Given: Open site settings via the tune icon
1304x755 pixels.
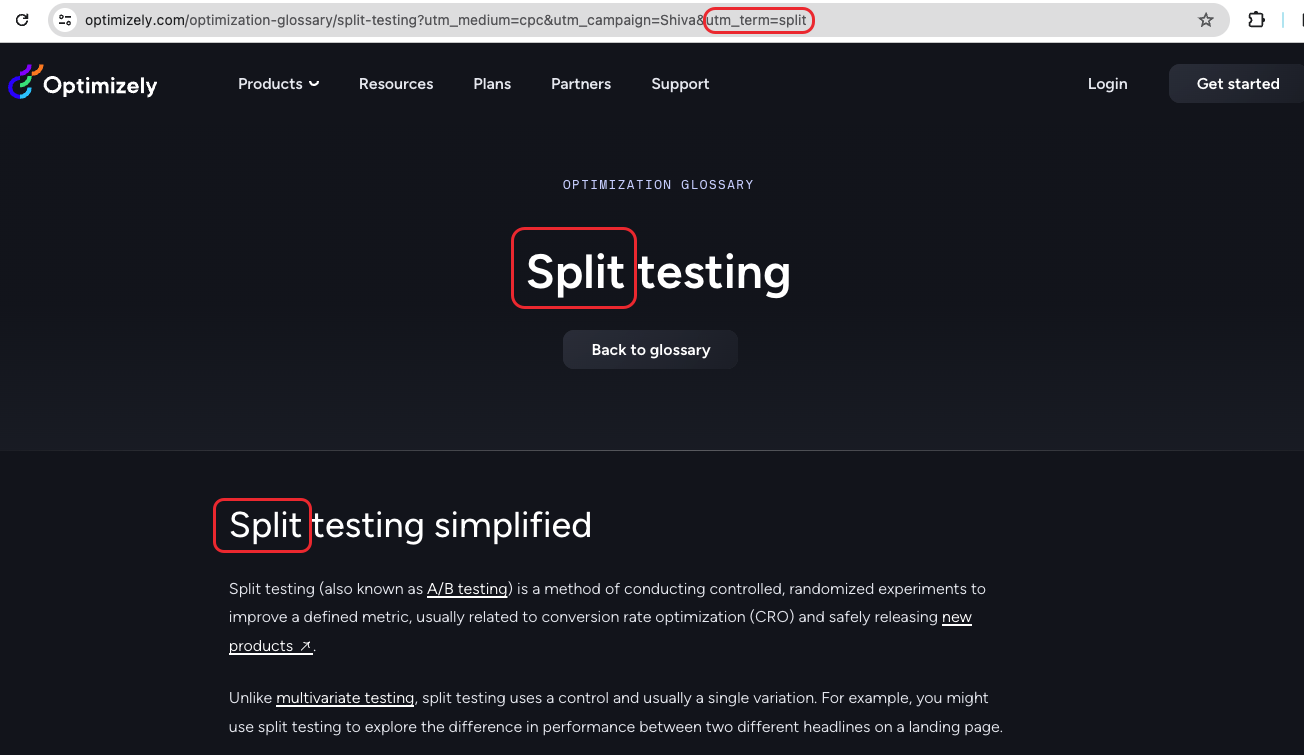Looking at the screenshot, I should coord(64,19).
